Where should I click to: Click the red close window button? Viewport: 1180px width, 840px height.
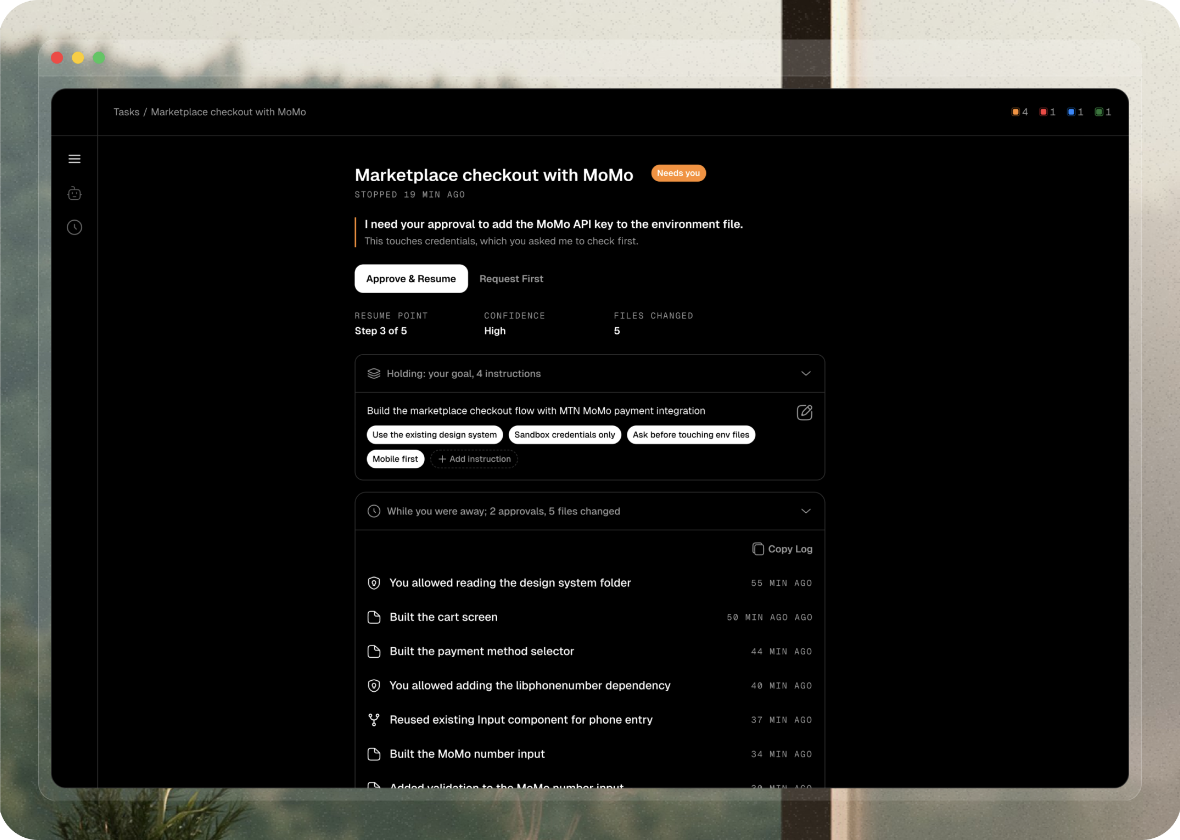pos(57,58)
